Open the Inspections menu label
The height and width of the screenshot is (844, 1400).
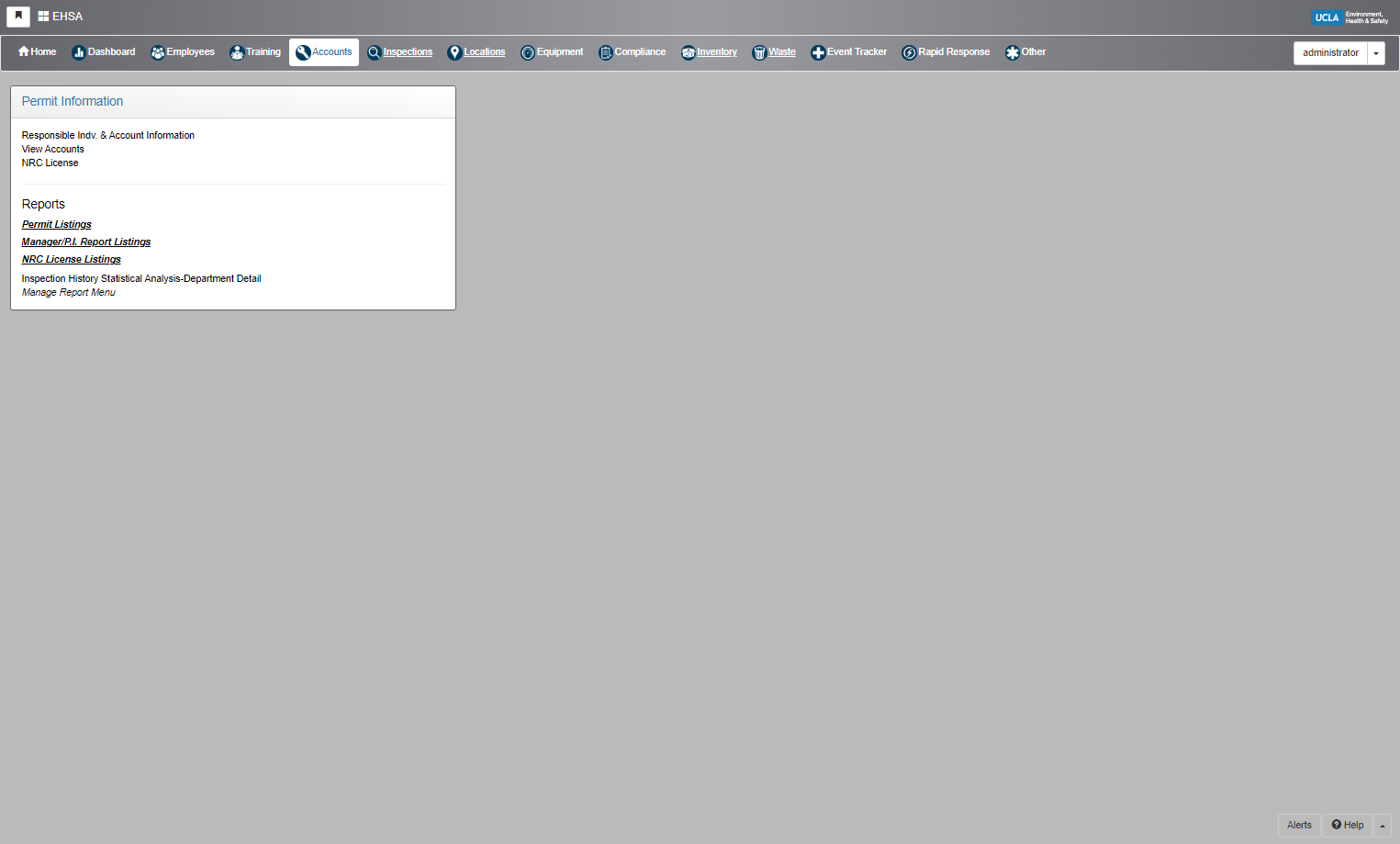[408, 51]
